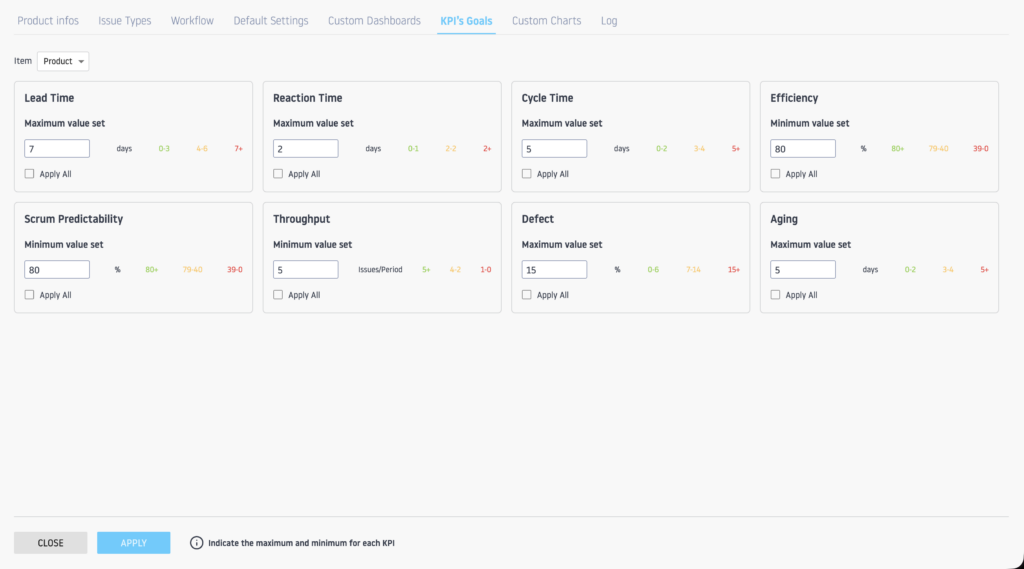View the Log tab

tap(609, 21)
